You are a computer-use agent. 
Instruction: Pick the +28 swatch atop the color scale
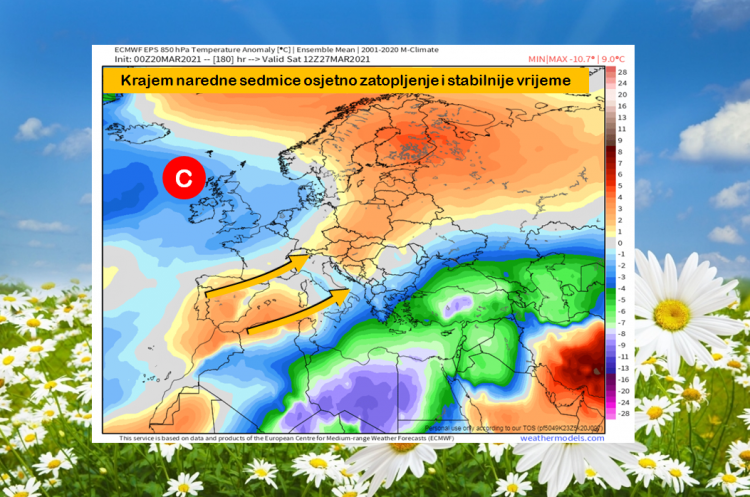[x=608, y=75]
